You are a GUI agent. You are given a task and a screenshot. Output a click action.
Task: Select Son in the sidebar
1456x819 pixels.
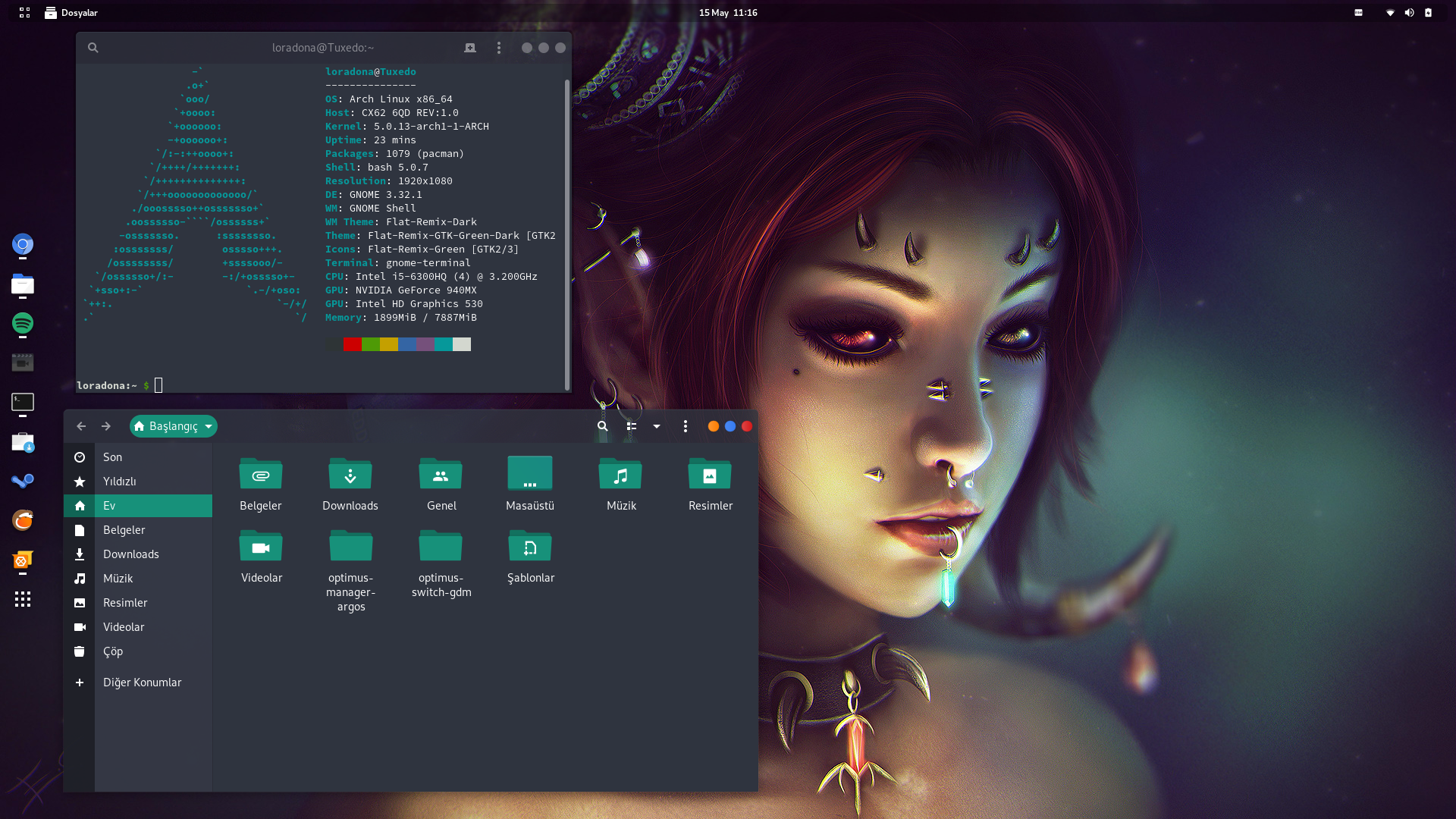pos(138,457)
